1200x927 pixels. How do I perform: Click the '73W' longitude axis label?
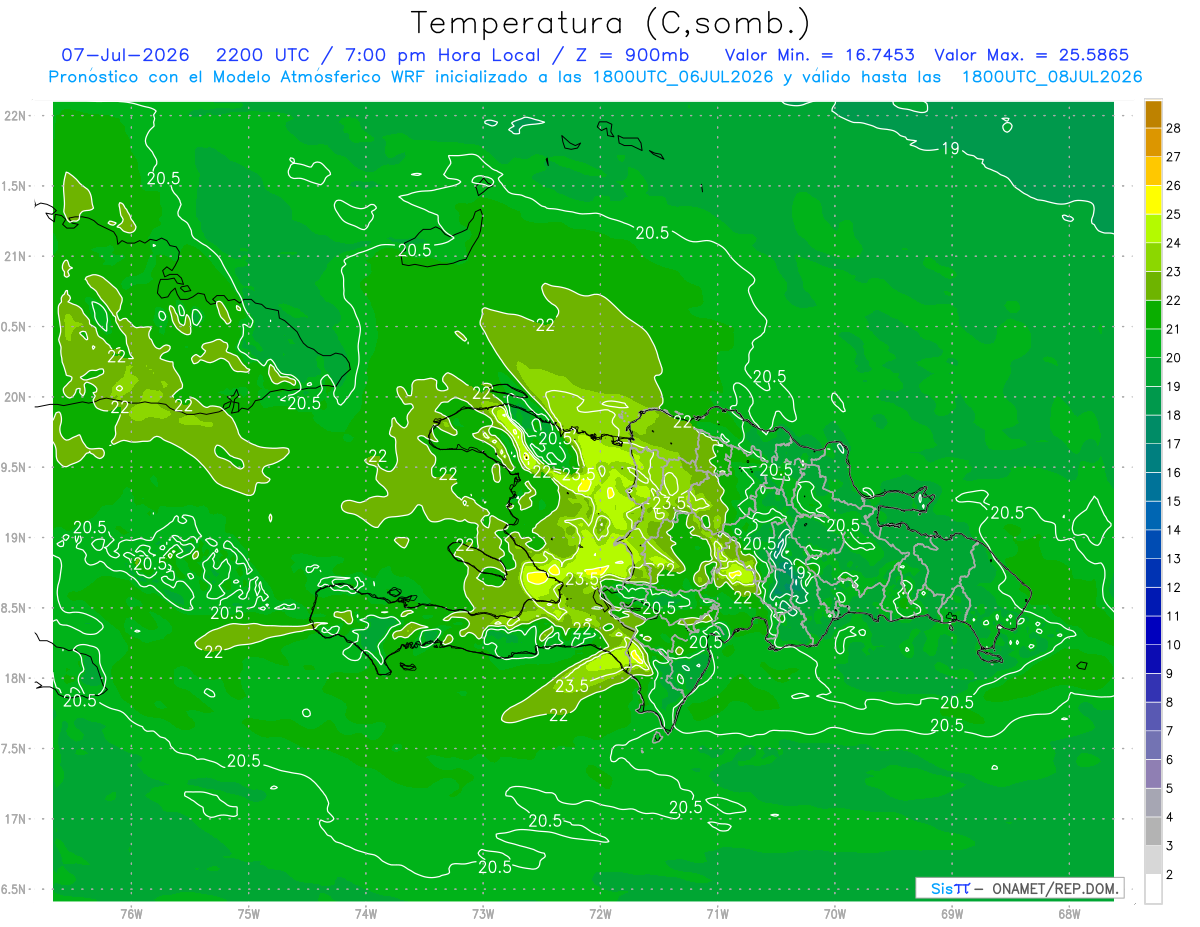click(483, 914)
